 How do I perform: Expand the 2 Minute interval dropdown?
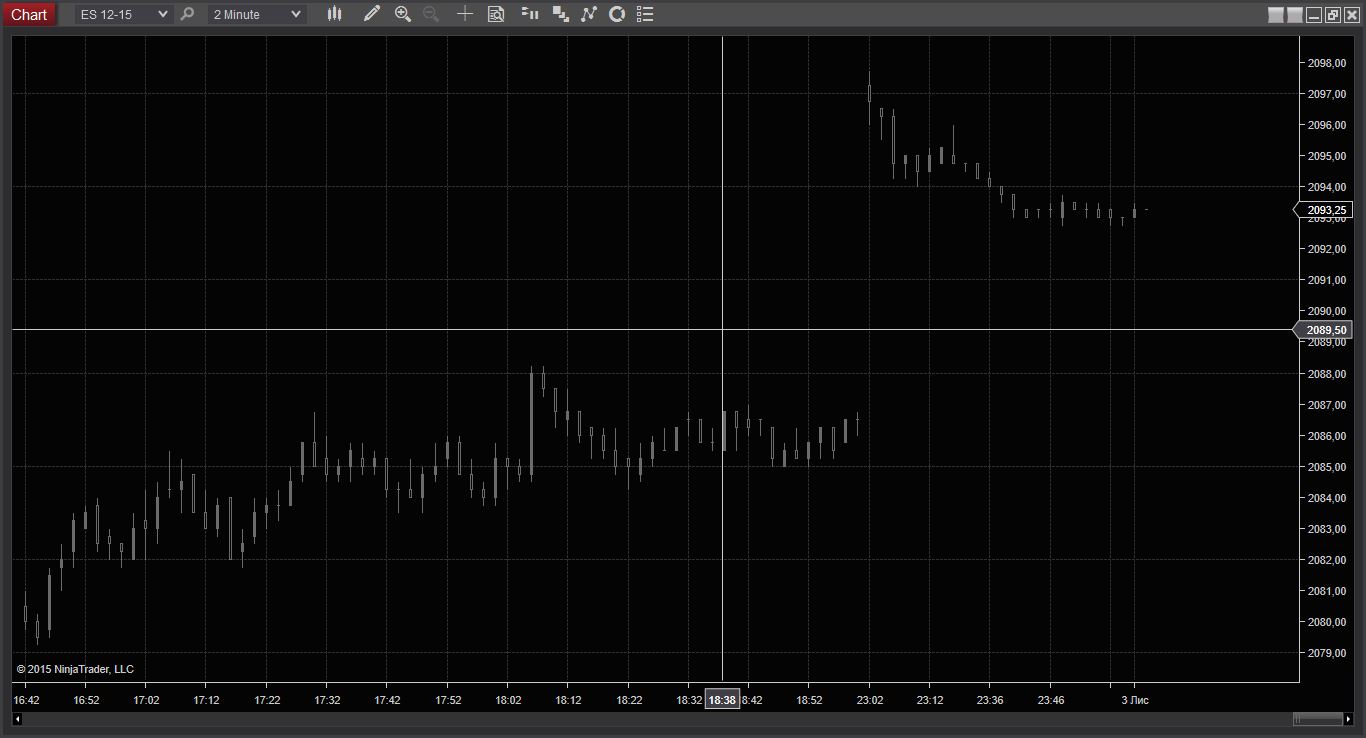click(x=256, y=14)
